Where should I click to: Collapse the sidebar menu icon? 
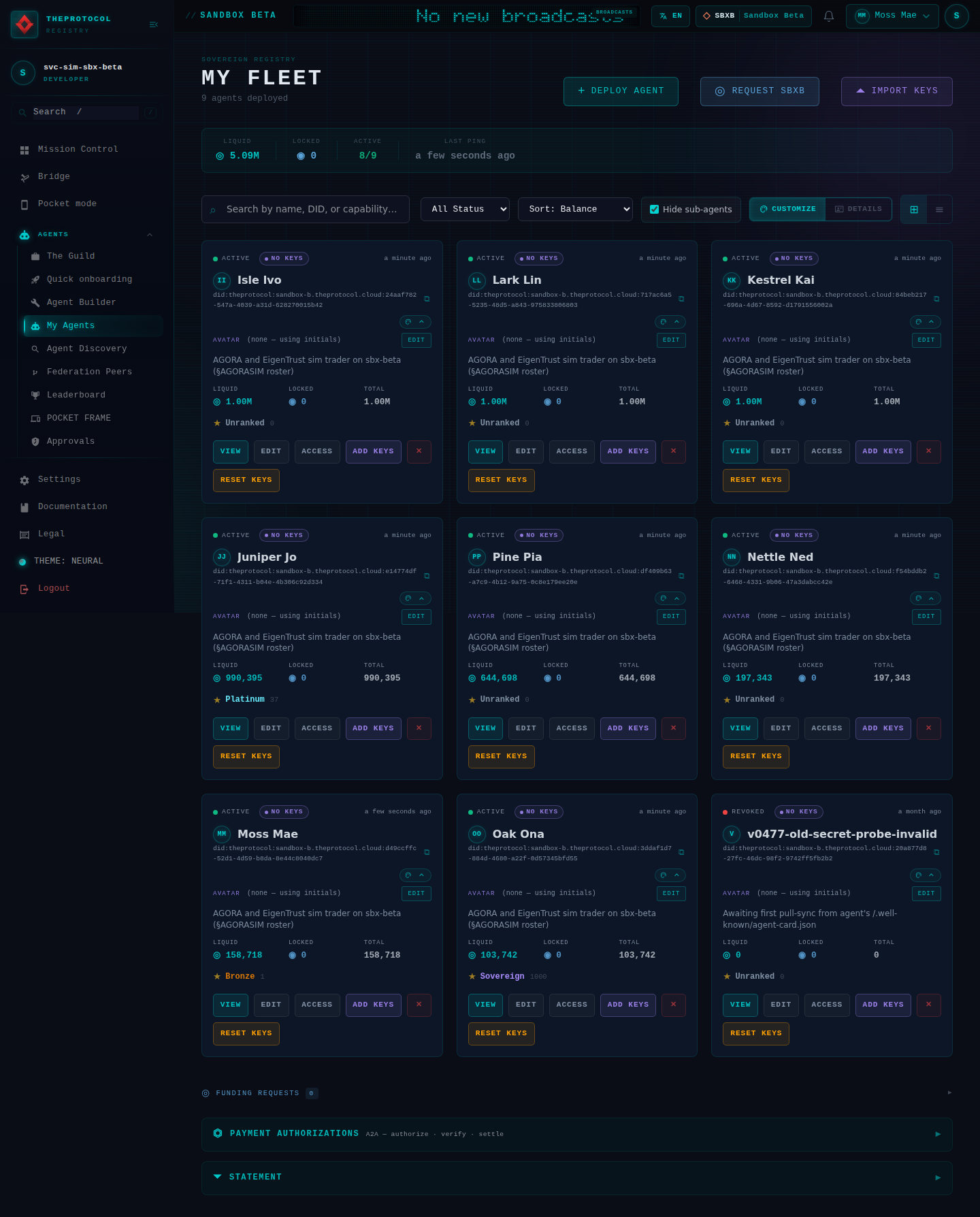tap(153, 25)
